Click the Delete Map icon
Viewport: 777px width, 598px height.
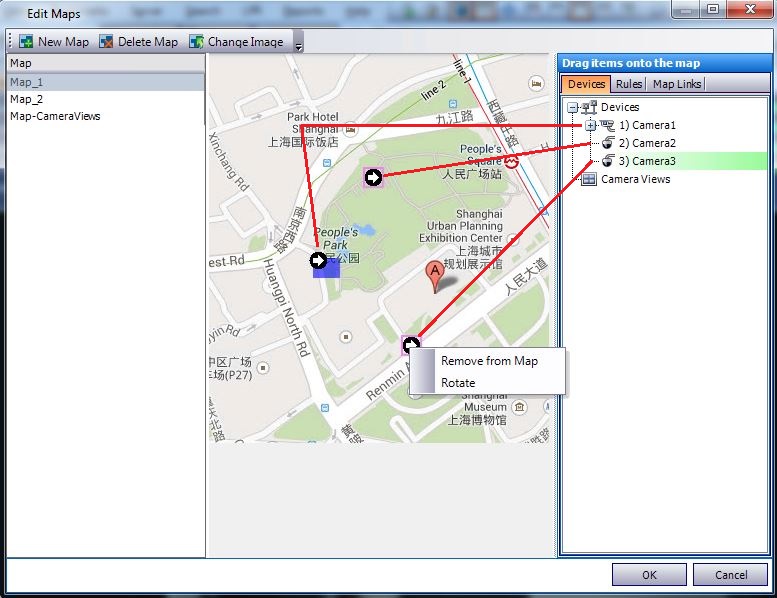[106, 42]
